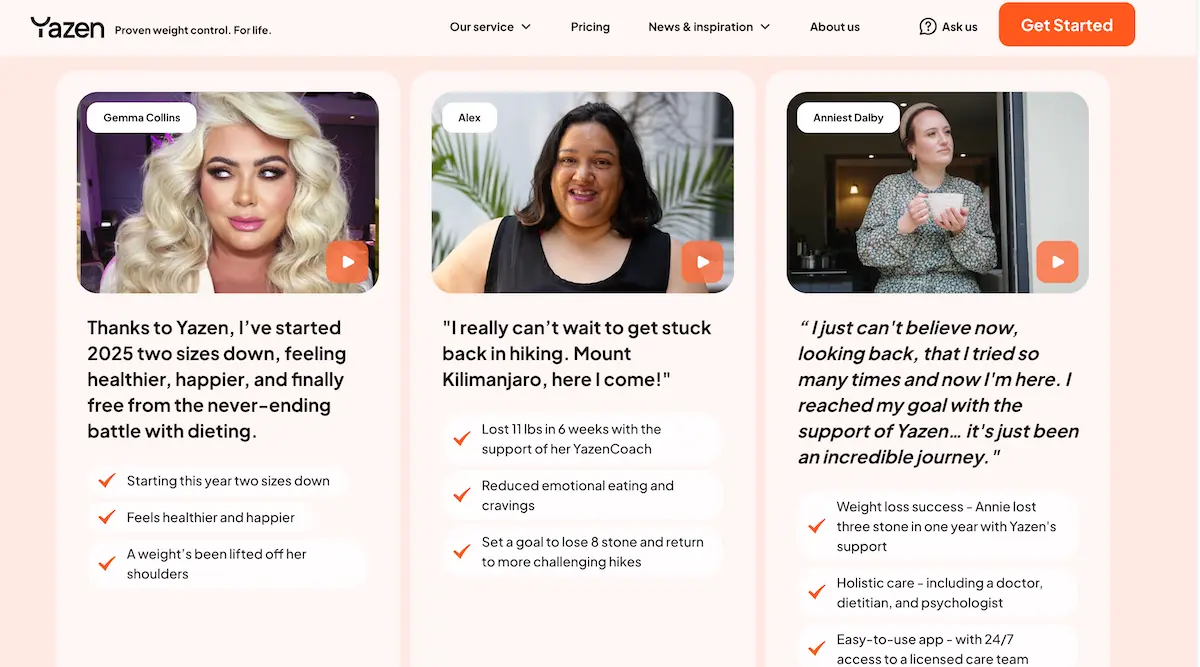This screenshot has width=1200, height=667.
Task: Expand the News & inspiration dropdown
Action: [709, 27]
